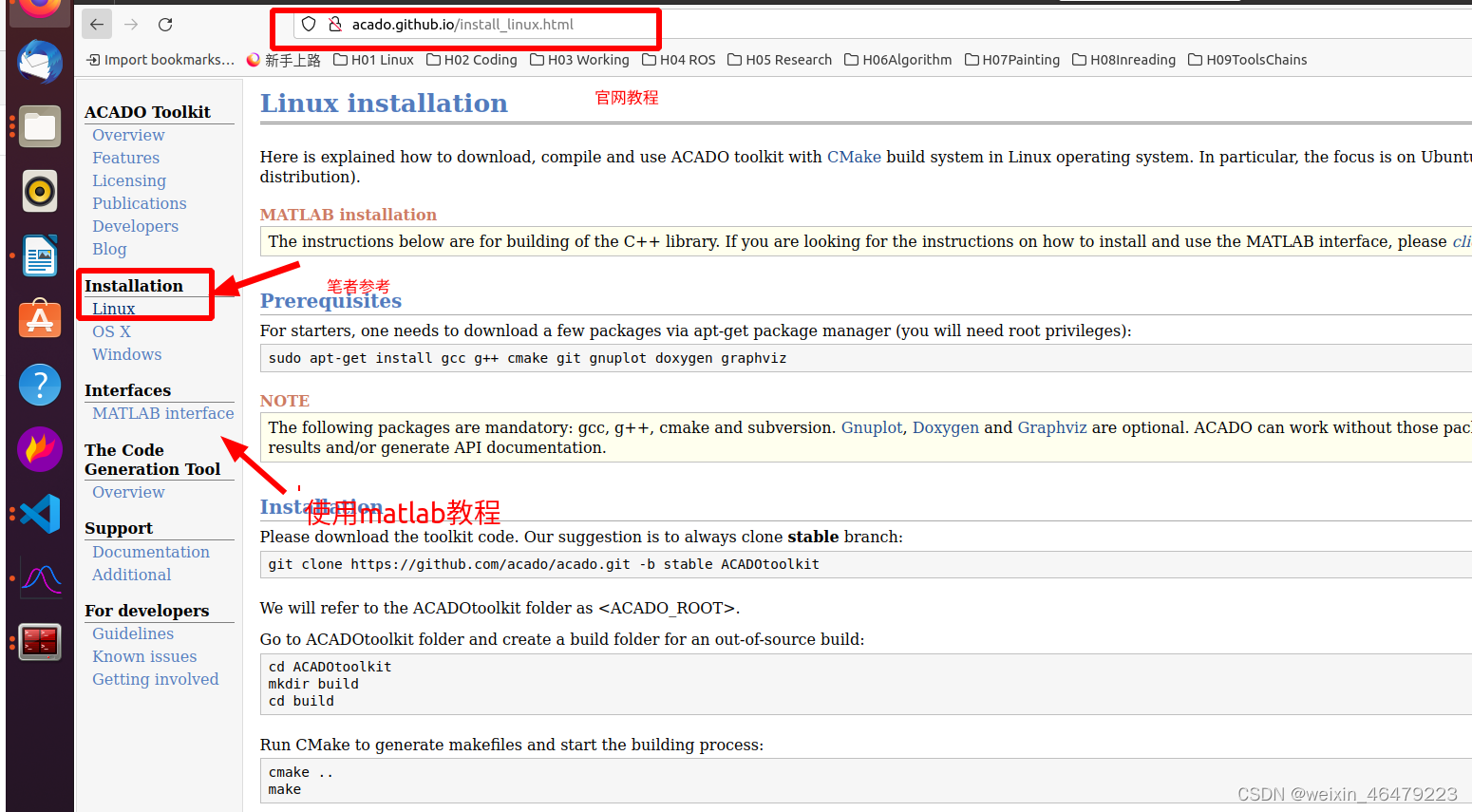Reload the page with the refresh icon
The width and height of the screenshot is (1472, 812).
coord(165,25)
